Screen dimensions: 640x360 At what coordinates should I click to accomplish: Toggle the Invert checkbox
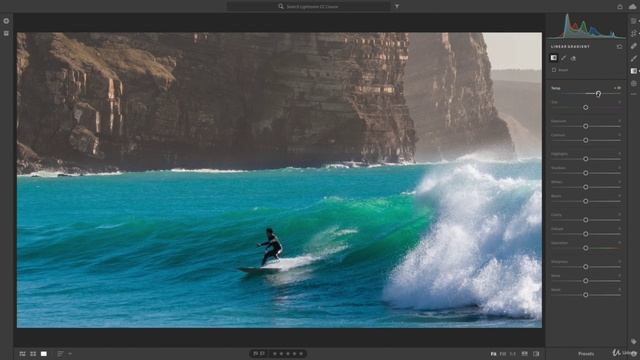[x=554, y=70]
